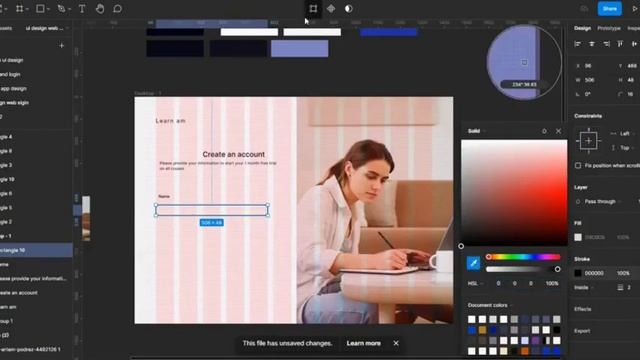
Task: Click the 'Create an account' heading on canvas
Action: (233, 154)
